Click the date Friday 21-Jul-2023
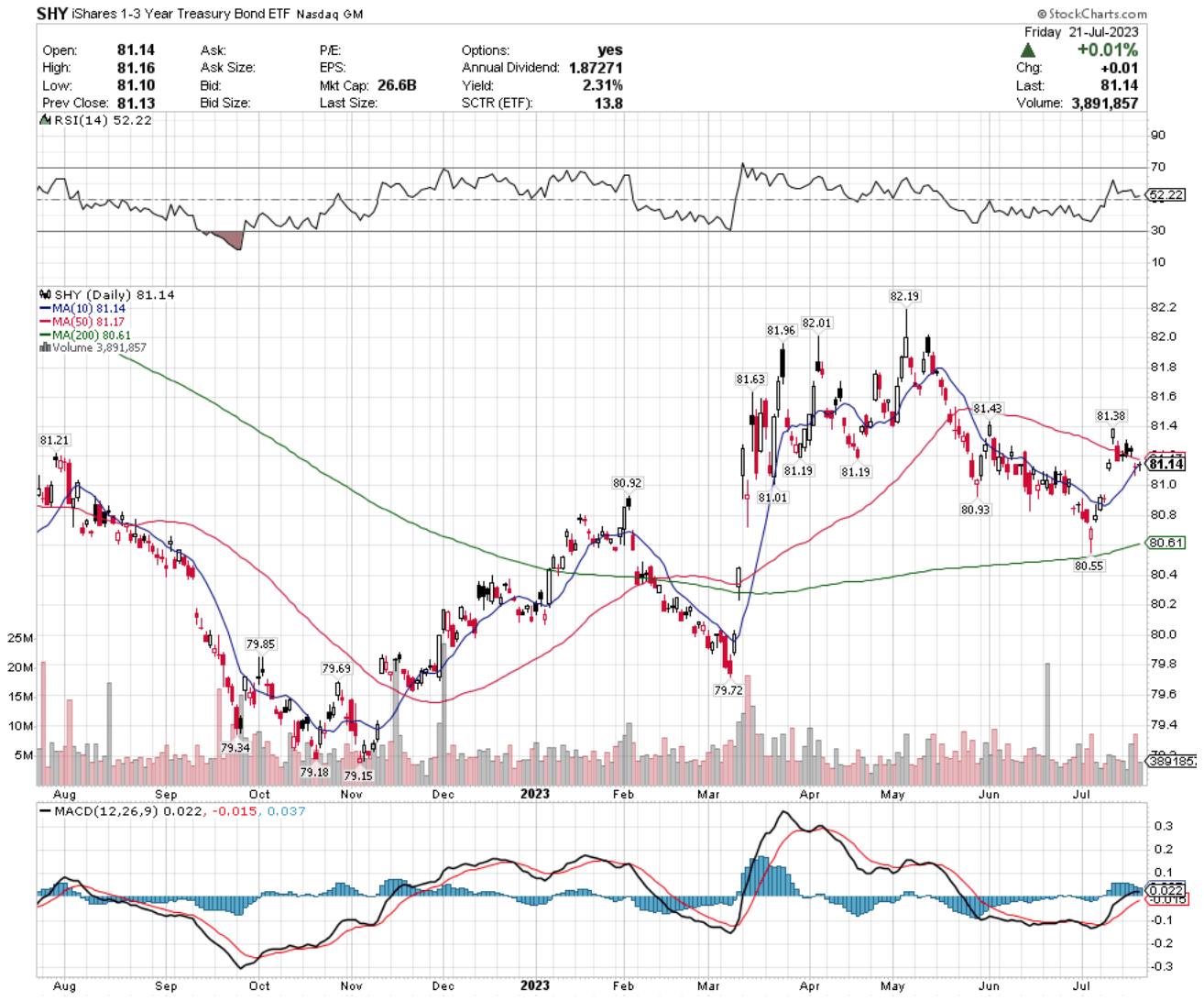Screen dimensions: 1204x1001 pyautogui.click(x=1081, y=32)
